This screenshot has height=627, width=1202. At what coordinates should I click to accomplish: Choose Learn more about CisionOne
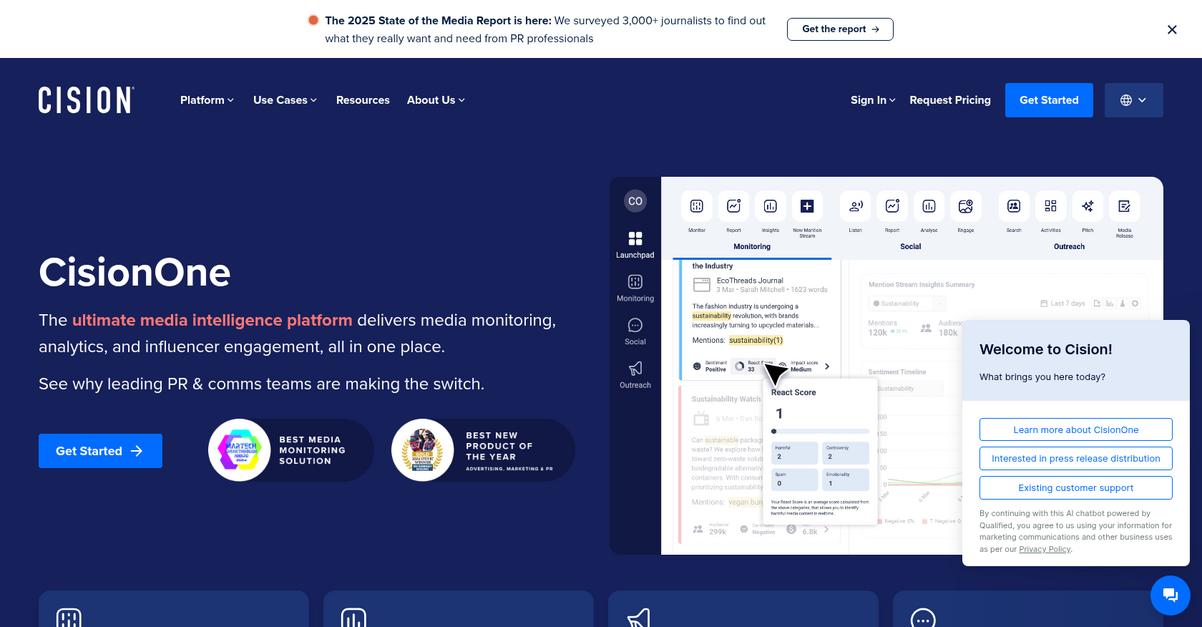1076,430
